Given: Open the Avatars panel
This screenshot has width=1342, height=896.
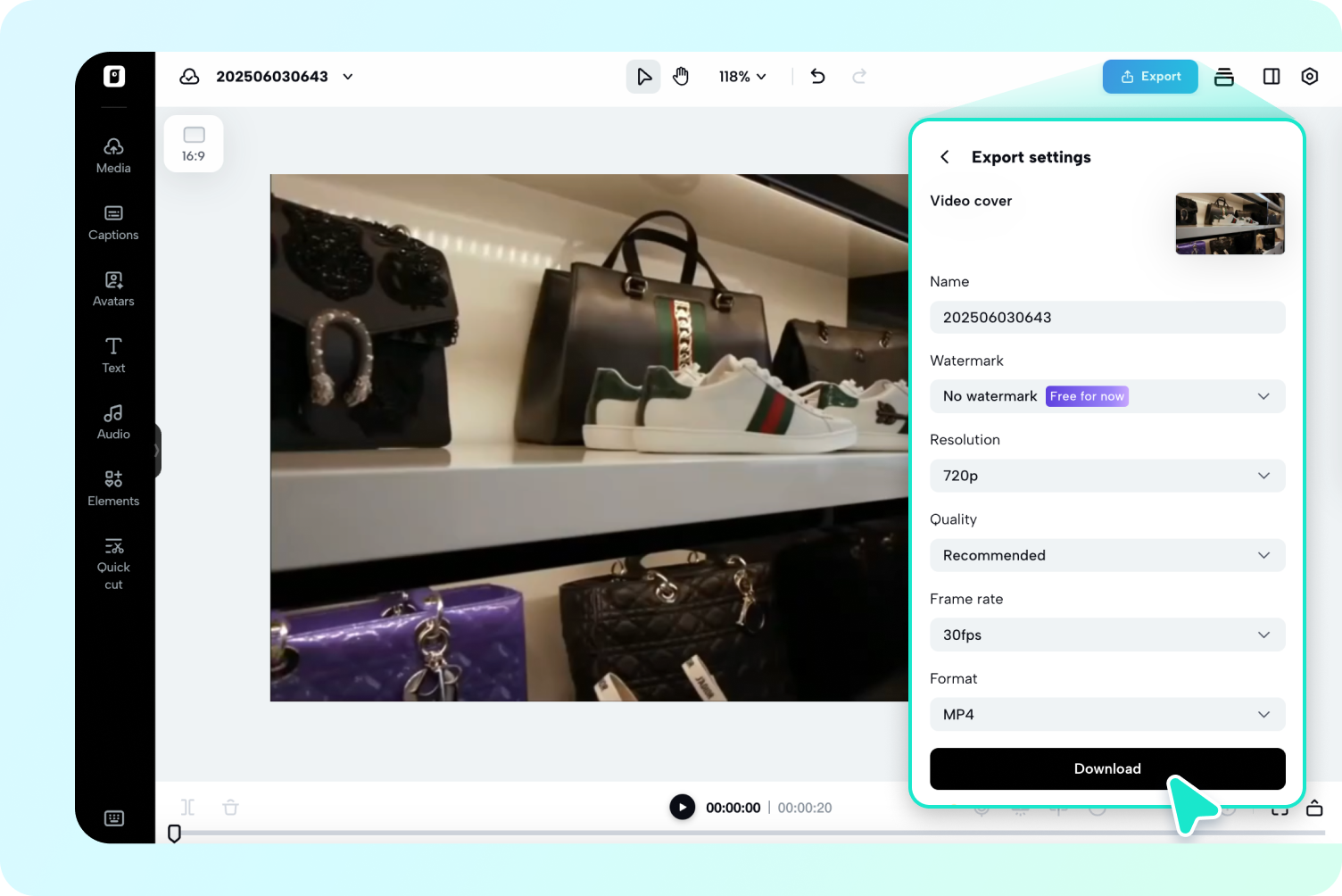Looking at the screenshot, I should pyautogui.click(x=113, y=288).
